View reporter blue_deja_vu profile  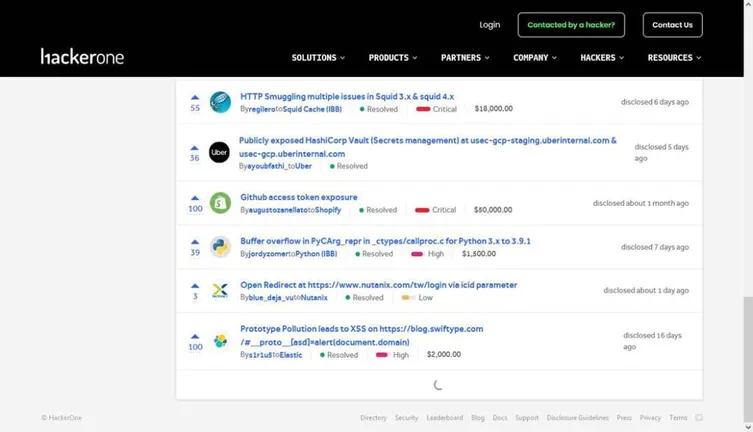tap(271, 298)
